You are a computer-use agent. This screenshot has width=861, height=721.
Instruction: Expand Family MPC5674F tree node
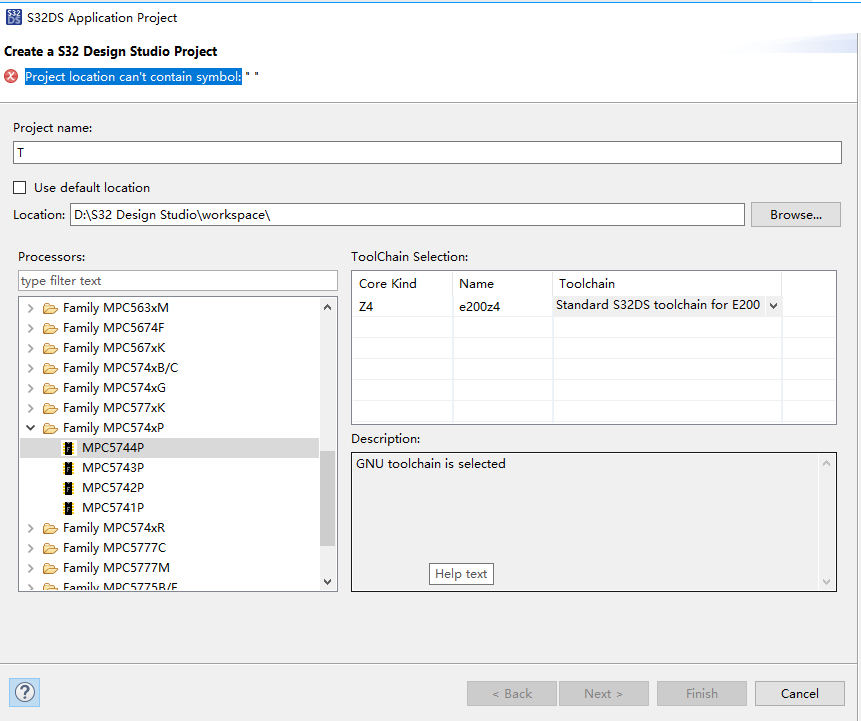tap(31, 328)
